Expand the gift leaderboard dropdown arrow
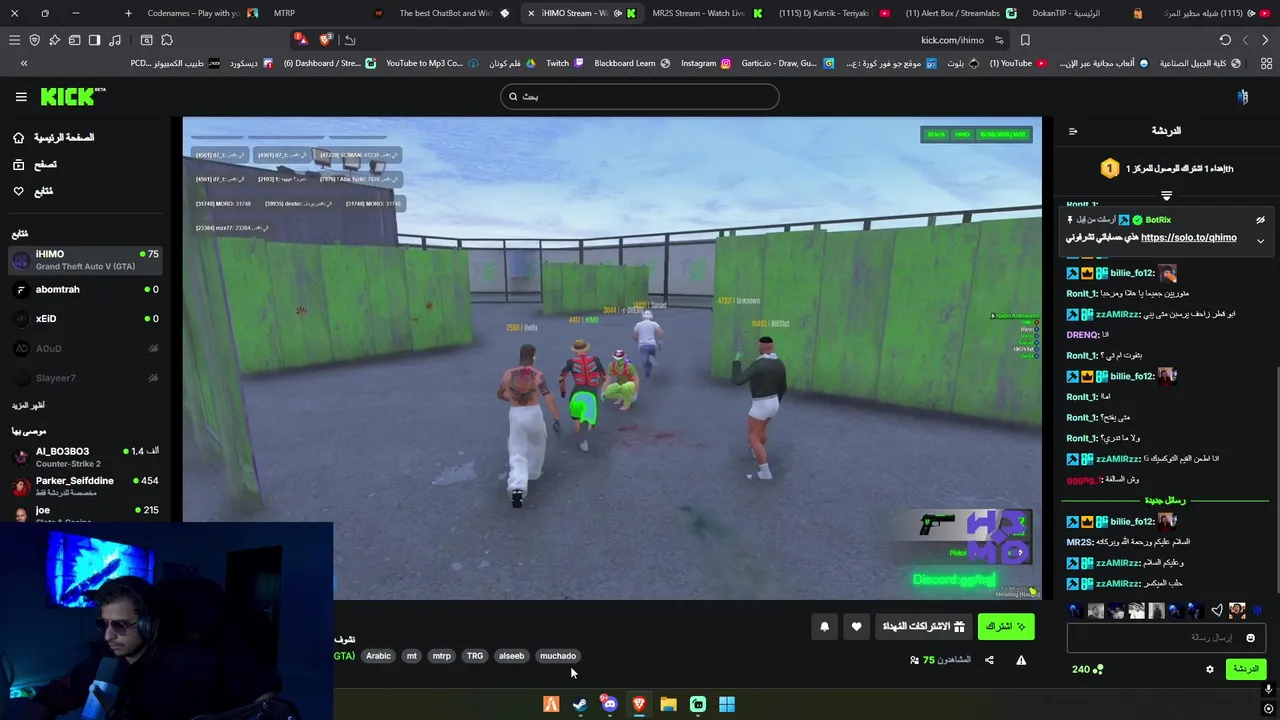Viewport: 1280px width, 720px height. click(1166, 195)
